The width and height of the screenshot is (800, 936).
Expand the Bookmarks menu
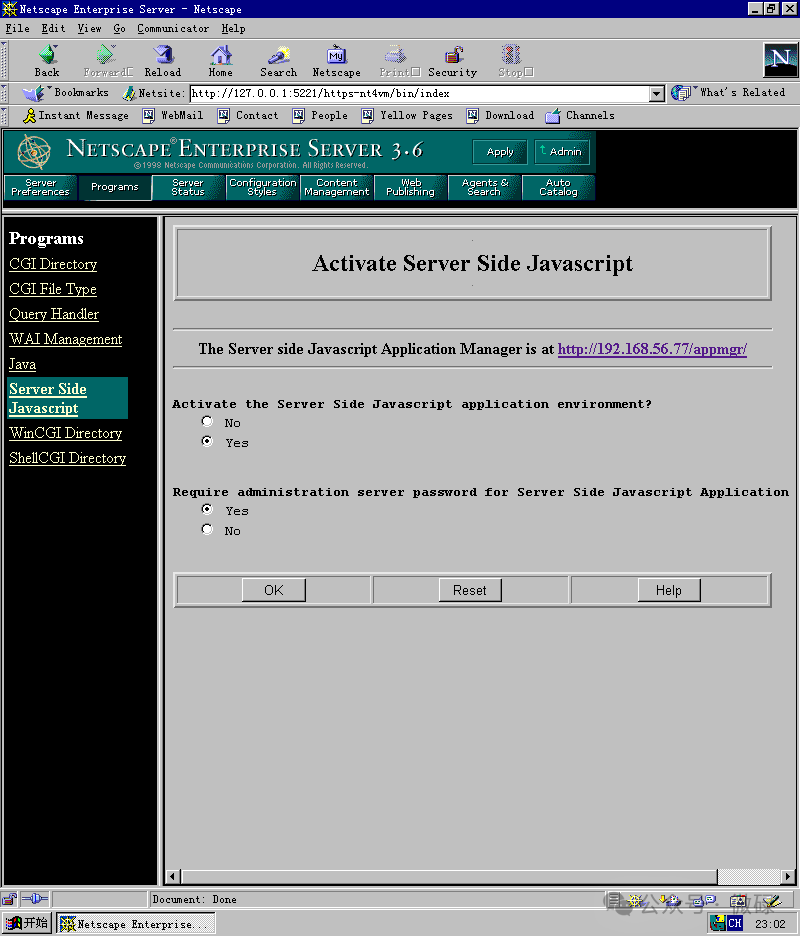point(74,91)
